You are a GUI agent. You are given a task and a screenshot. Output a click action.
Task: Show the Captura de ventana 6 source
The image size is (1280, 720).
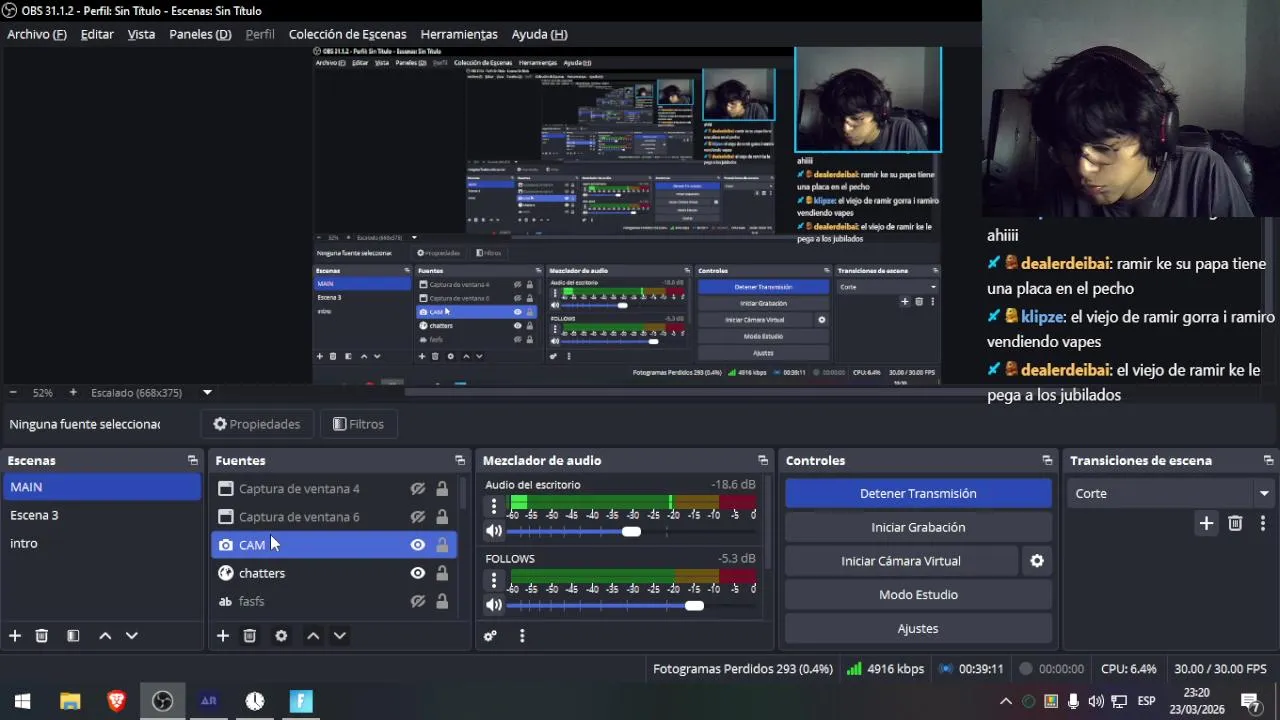tap(418, 517)
